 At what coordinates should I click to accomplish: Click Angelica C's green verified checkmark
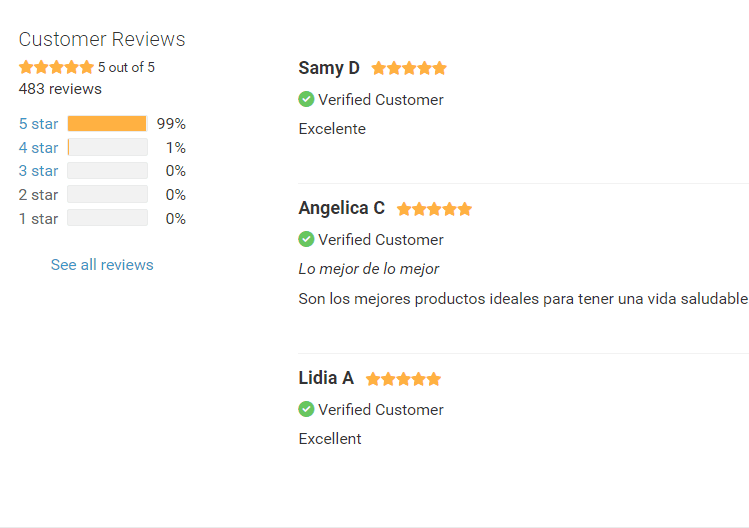pyautogui.click(x=306, y=239)
